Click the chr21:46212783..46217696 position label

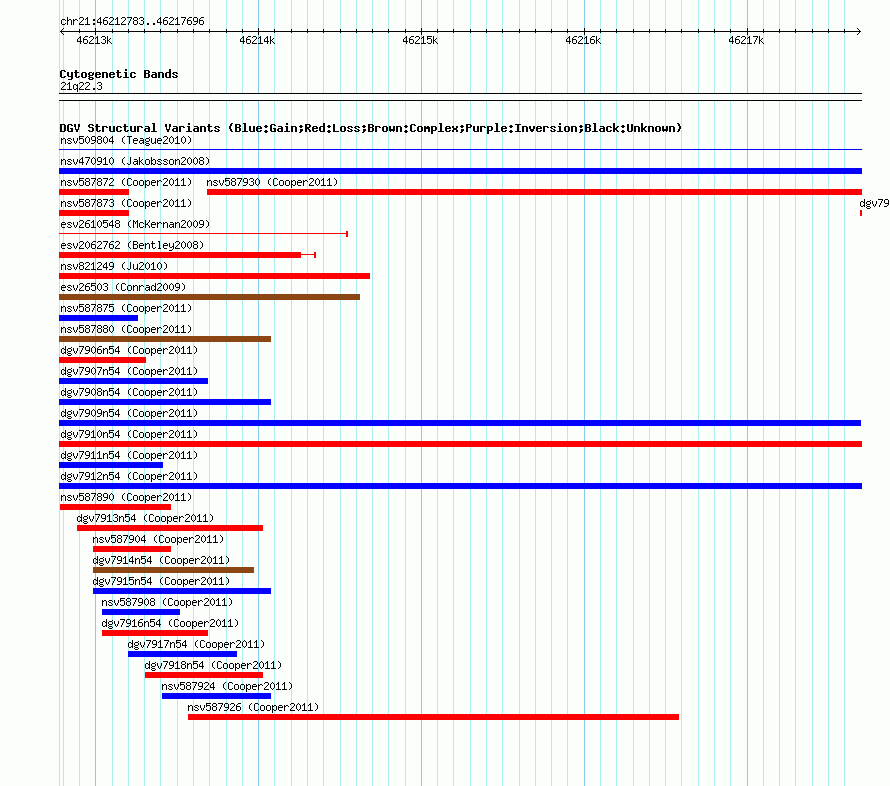point(132,21)
